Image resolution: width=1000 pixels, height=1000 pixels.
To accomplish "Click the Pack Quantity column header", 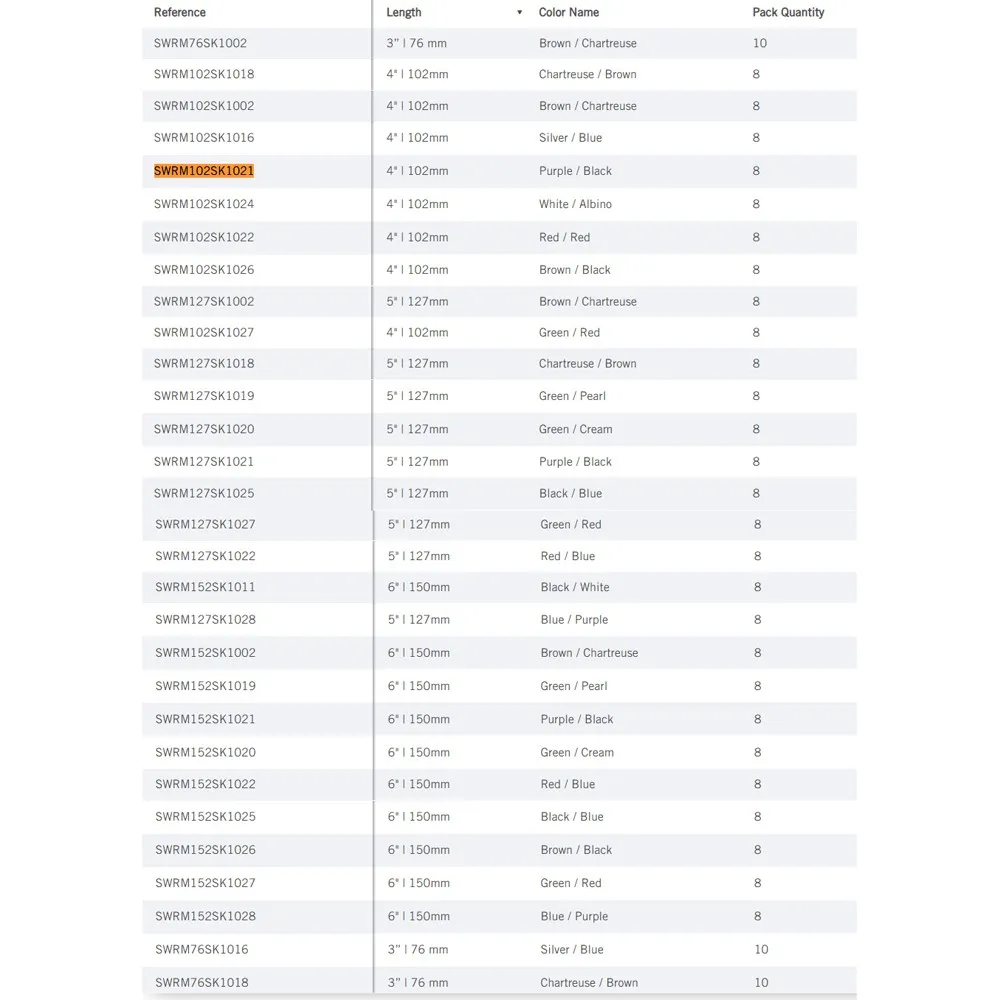I will click(x=788, y=13).
